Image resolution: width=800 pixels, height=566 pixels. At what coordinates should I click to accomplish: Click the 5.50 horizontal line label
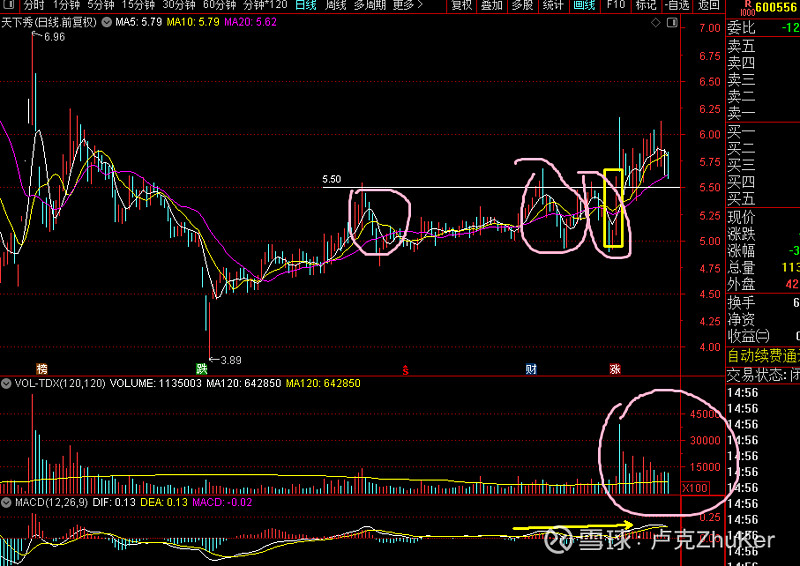tap(332, 179)
